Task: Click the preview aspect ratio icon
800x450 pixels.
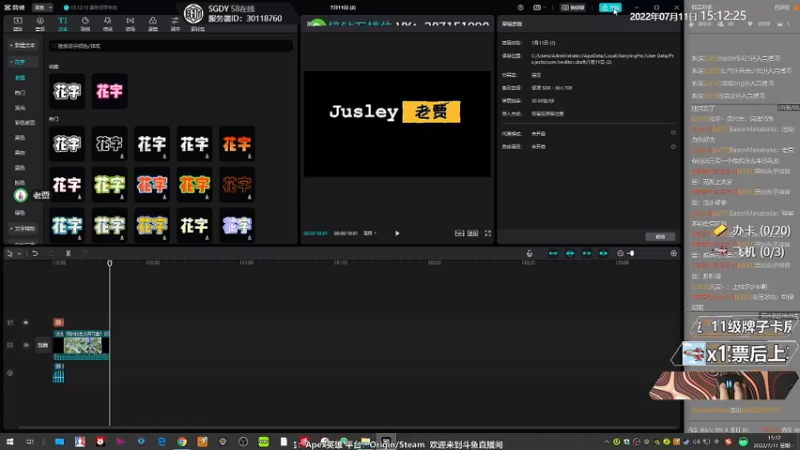Action: pyautogui.click(x=473, y=233)
